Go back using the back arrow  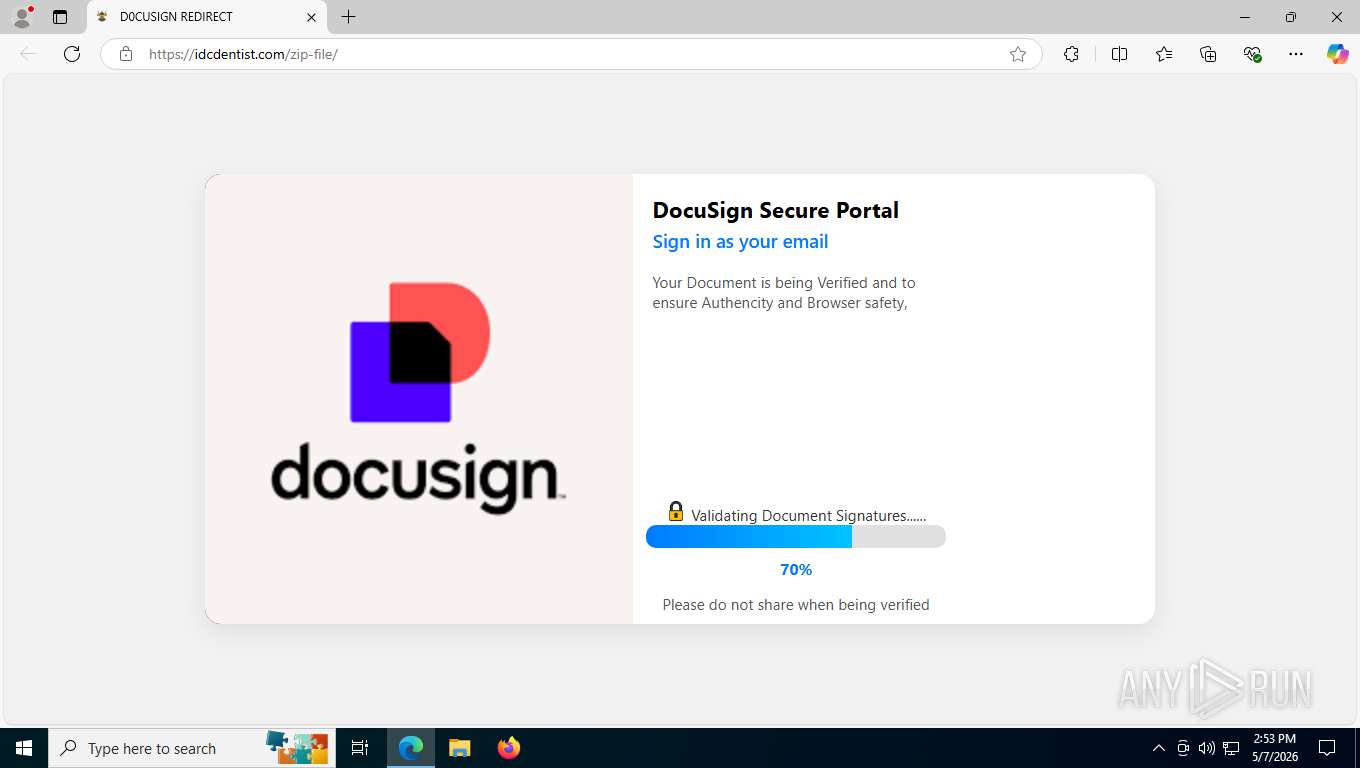(28, 54)
